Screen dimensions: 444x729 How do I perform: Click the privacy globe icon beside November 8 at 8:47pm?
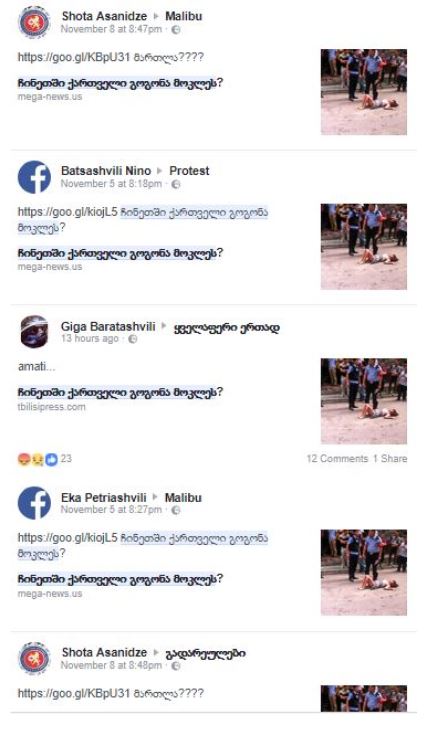pyautogui.click(x=176, y=30)
